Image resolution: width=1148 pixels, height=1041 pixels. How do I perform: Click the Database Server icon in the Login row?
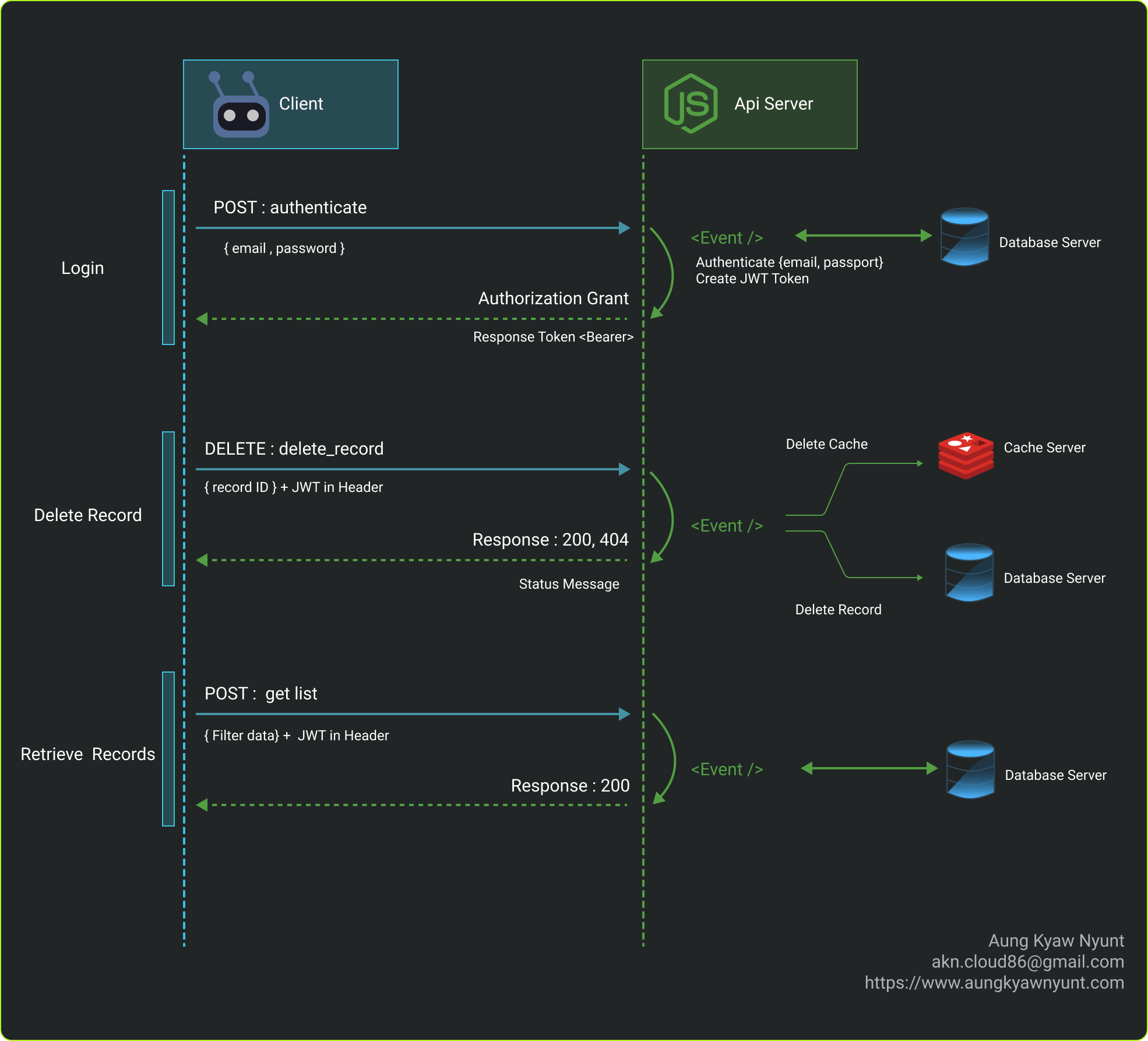(x=964, y=237)
